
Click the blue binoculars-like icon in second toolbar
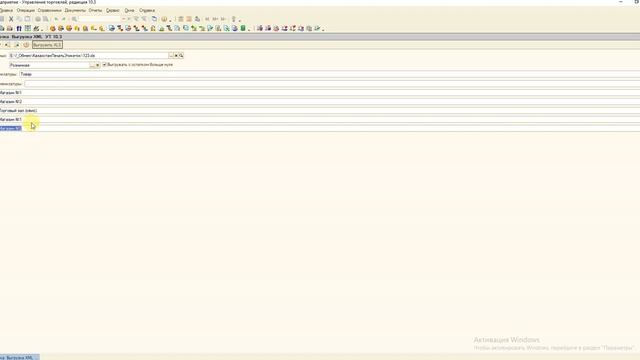[19, 29]
